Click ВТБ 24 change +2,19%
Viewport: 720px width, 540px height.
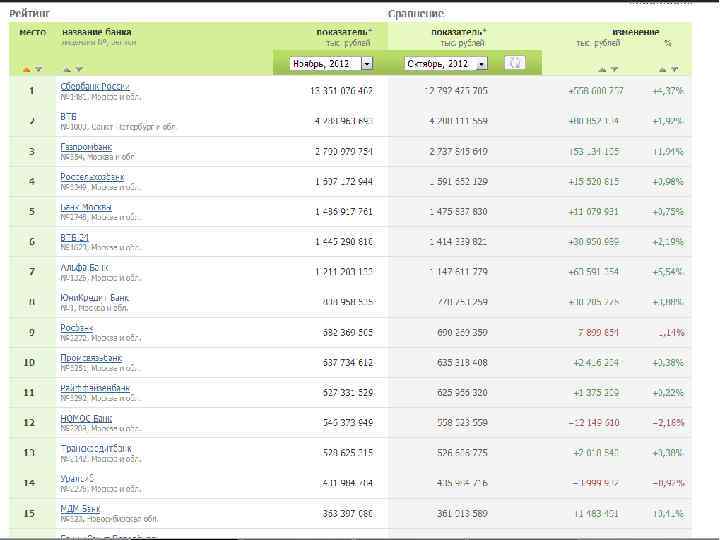tap(668, 242)
